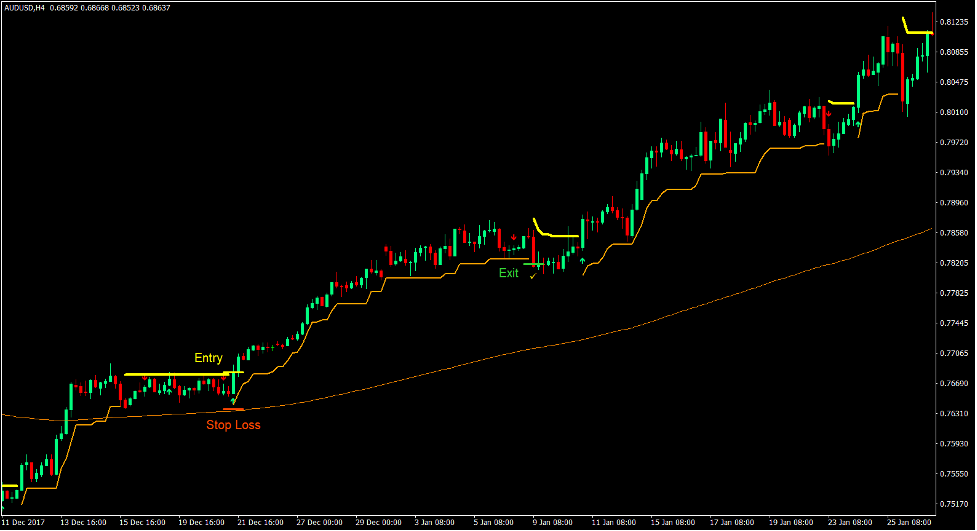Click the 0.78205 price axis label
Screen dimensions: 977x531
point(954,264)
